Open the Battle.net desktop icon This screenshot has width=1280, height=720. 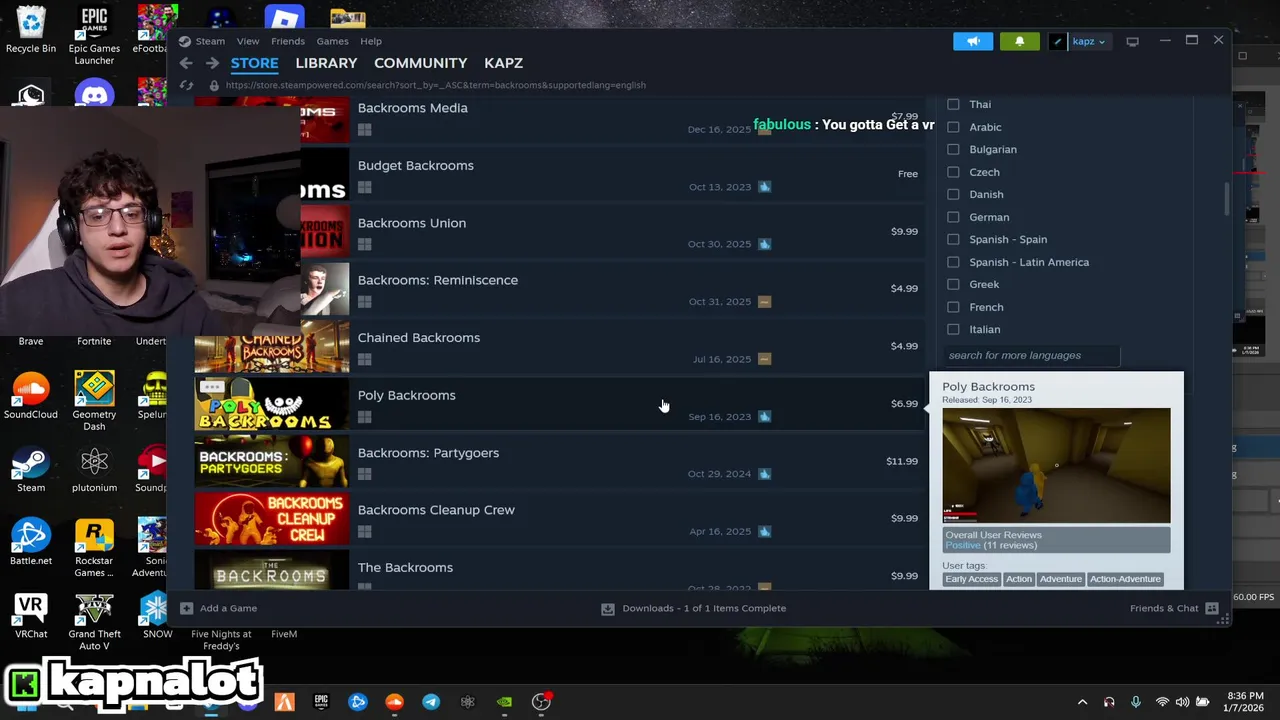click(x=31, y=536)
